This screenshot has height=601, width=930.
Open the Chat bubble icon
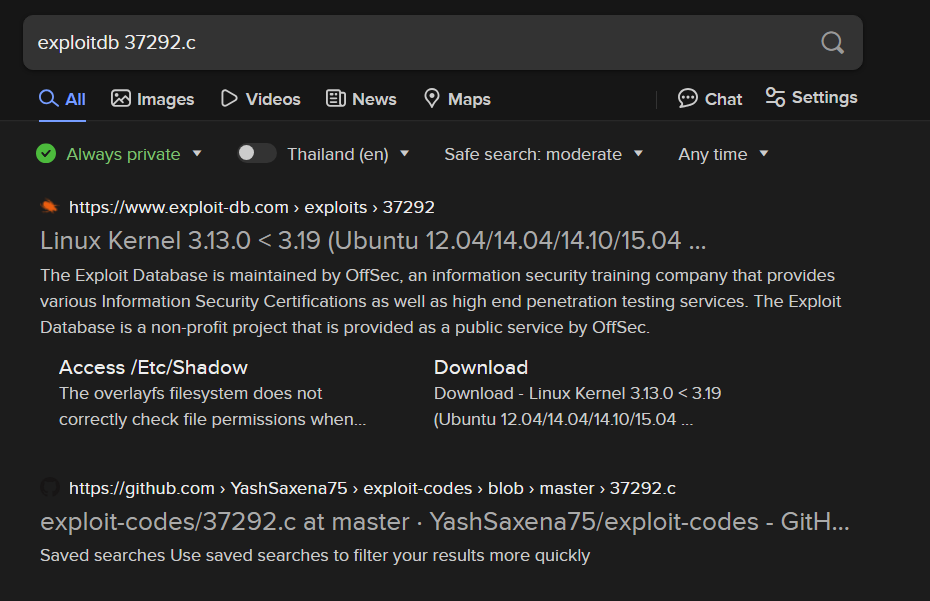[688, 98]
